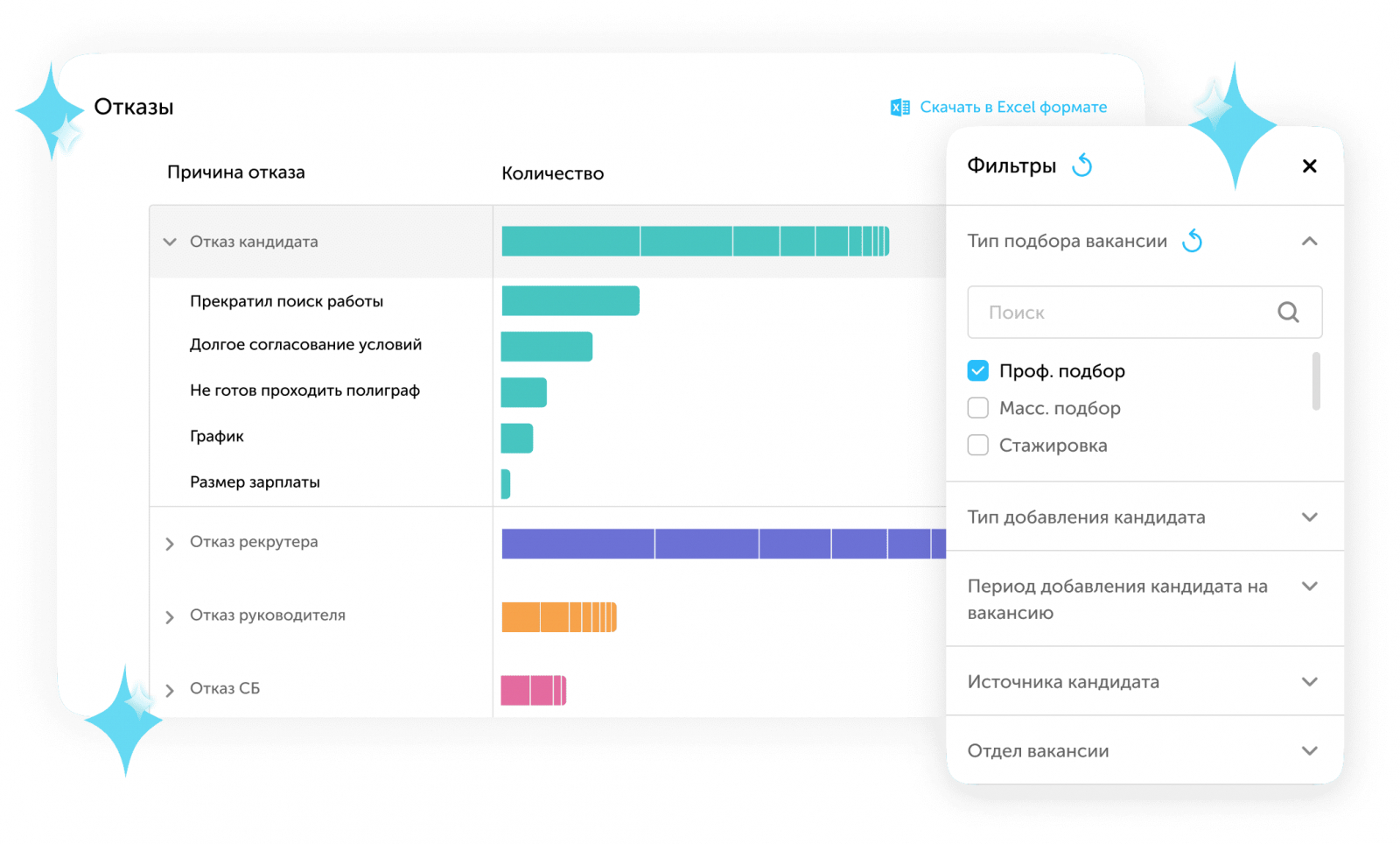Viewport: 1400px width, 844px height.
Task: Click the Поиск search field
Action: [1120, 313]
